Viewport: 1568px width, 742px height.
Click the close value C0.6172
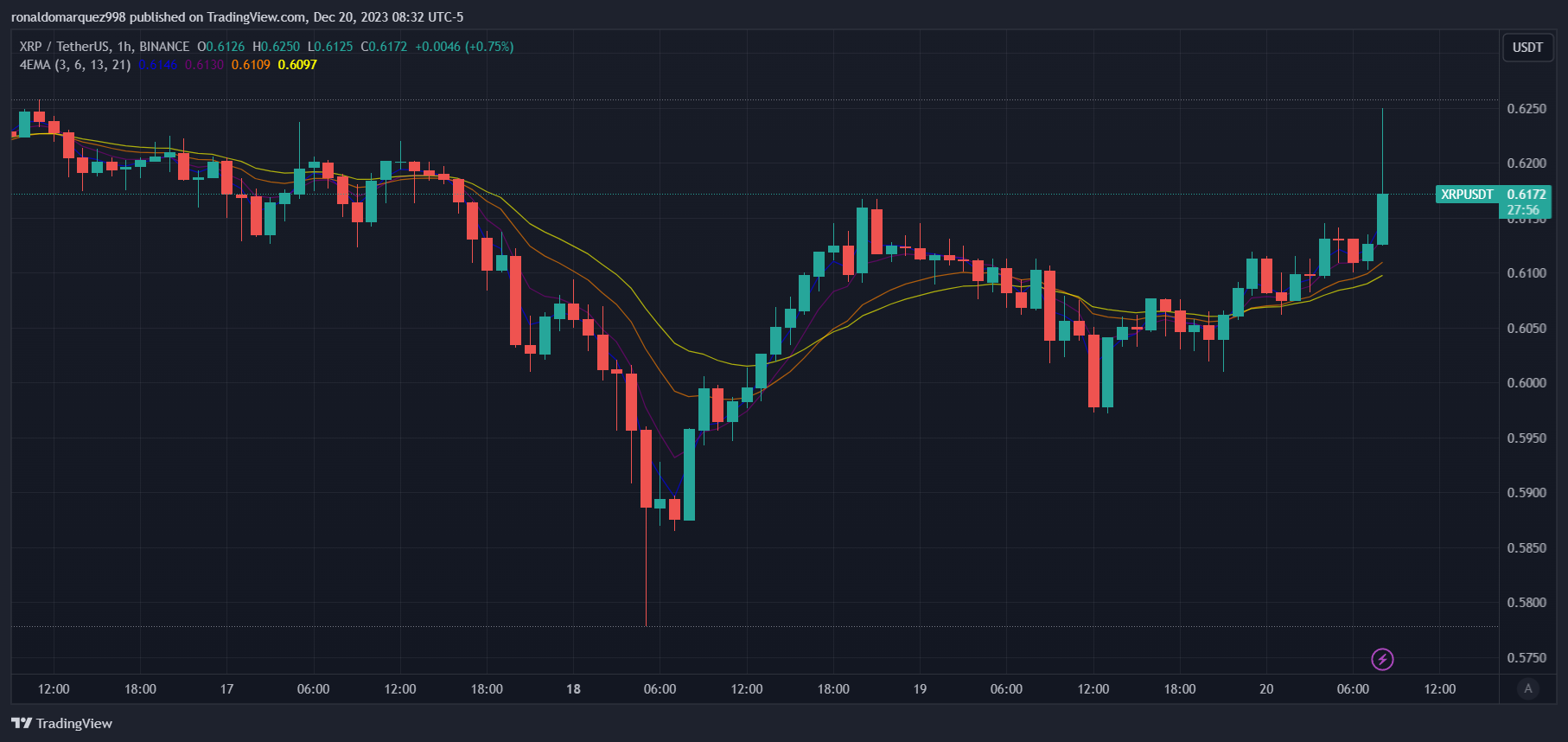pos(384,47)
